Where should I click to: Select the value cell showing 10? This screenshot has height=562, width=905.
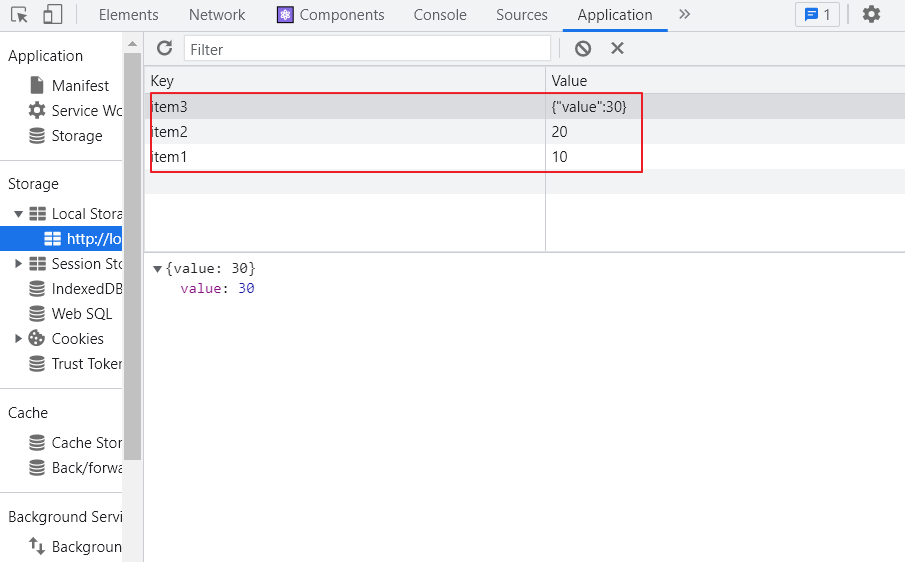click(725, 156)
